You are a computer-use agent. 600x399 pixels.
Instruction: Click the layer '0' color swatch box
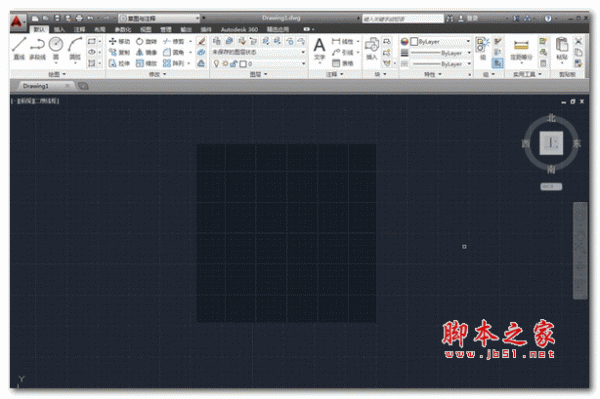[x=243, y=64]
